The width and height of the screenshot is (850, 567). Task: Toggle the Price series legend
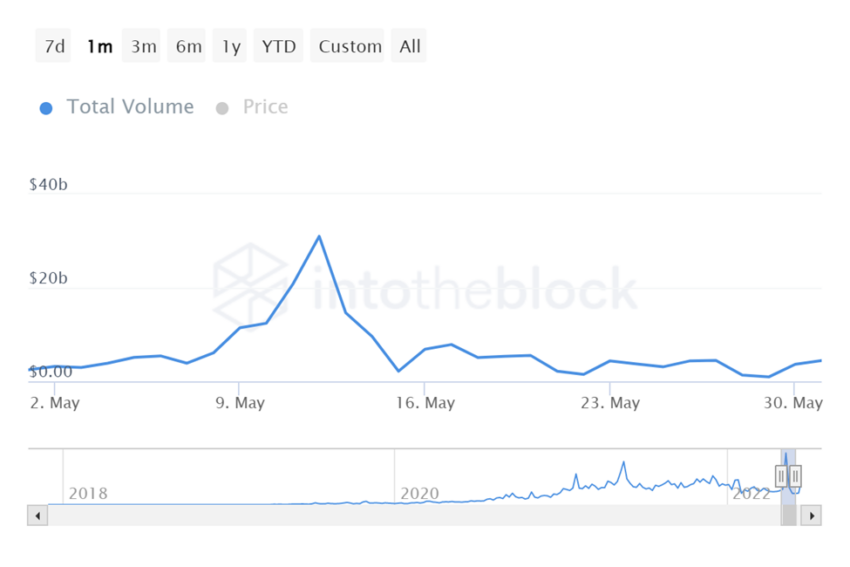pos(265,107)
